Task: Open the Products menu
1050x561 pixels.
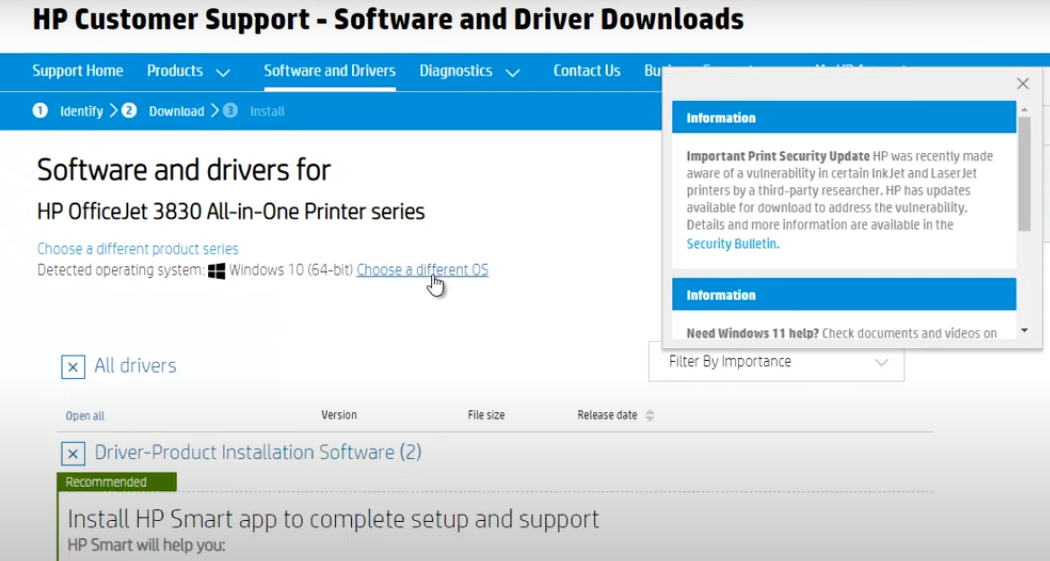Action: coord(175,71)
